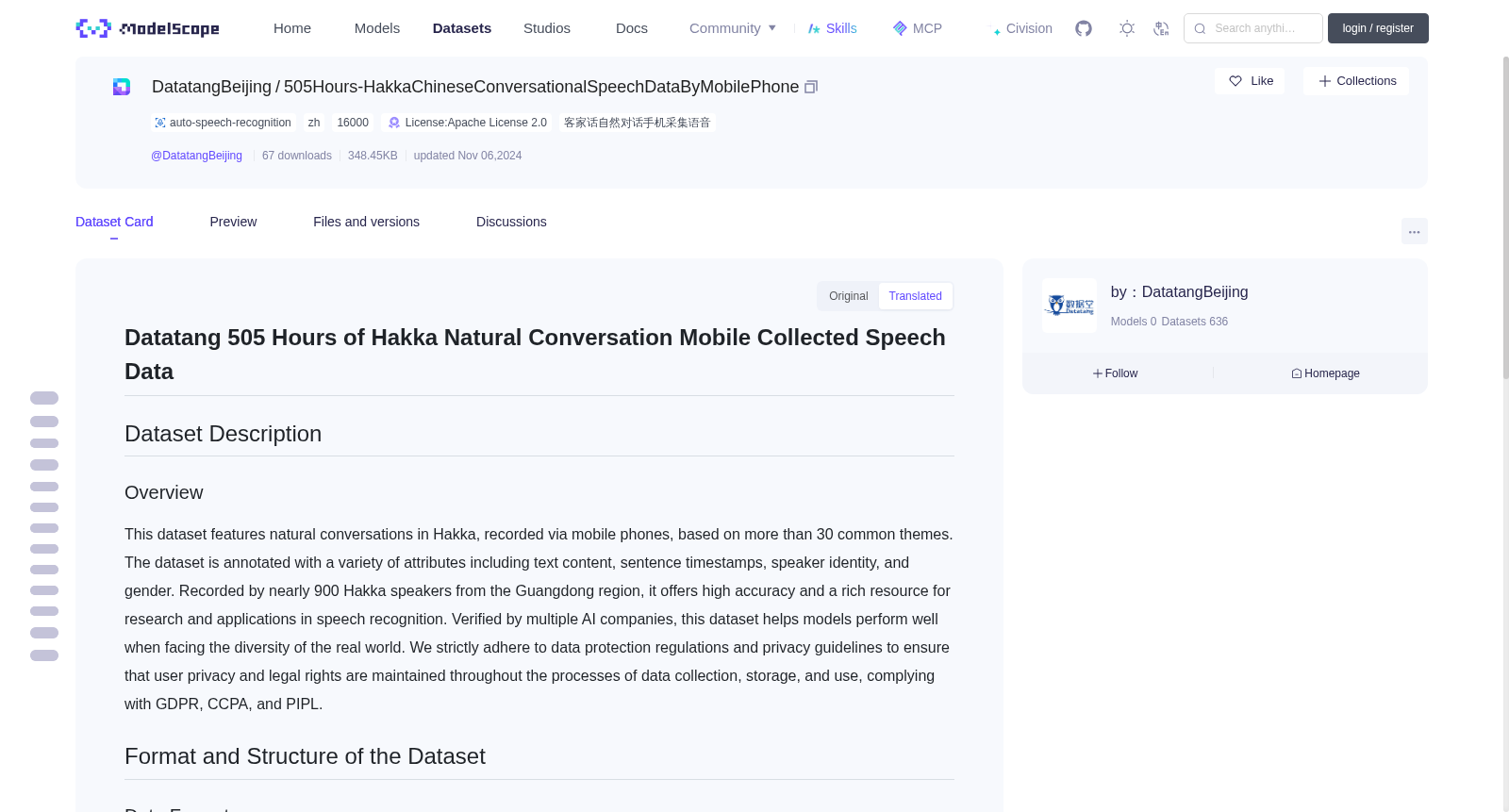Open the @DatatangBeijing profile link
This screenshot has height=812, width=1509.
196,156
